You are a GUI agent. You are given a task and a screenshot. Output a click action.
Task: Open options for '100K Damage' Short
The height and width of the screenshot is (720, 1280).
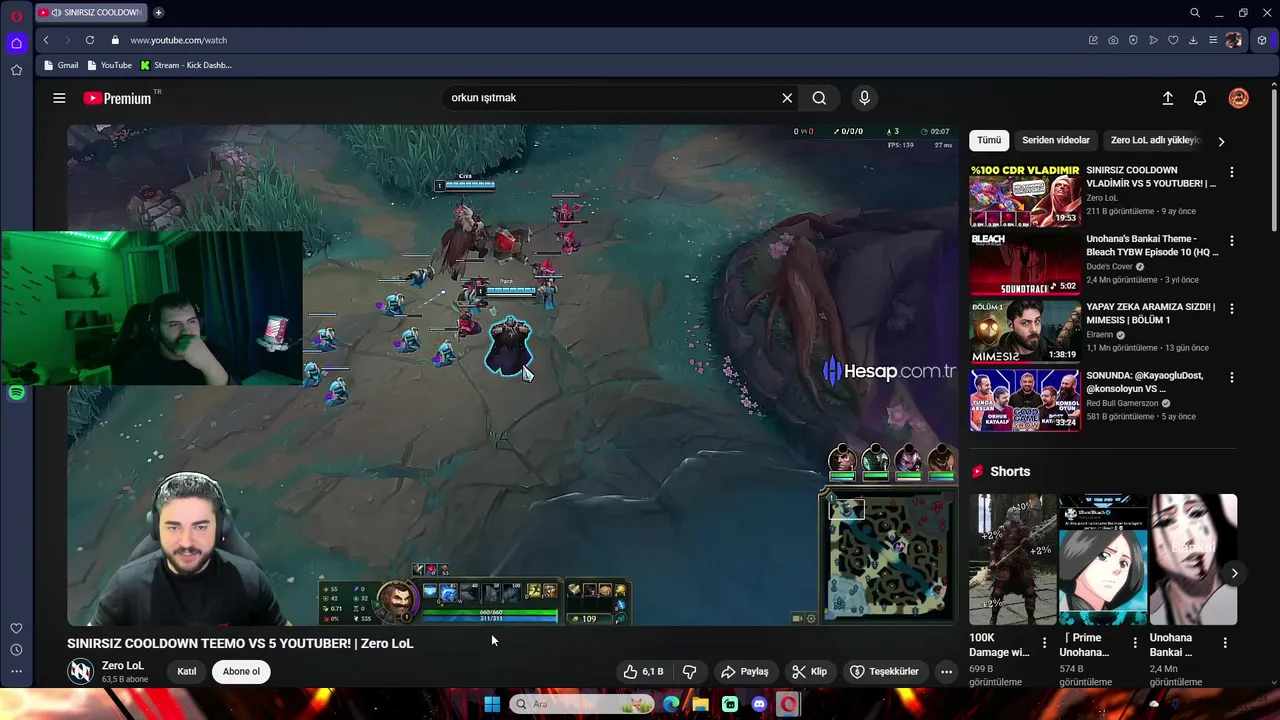click(1044, 643)
